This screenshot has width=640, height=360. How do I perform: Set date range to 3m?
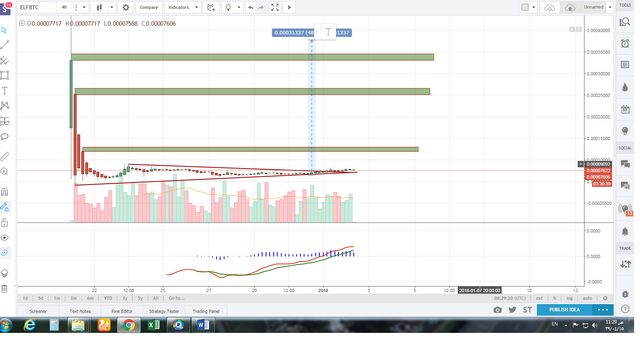tap(73, 298)
